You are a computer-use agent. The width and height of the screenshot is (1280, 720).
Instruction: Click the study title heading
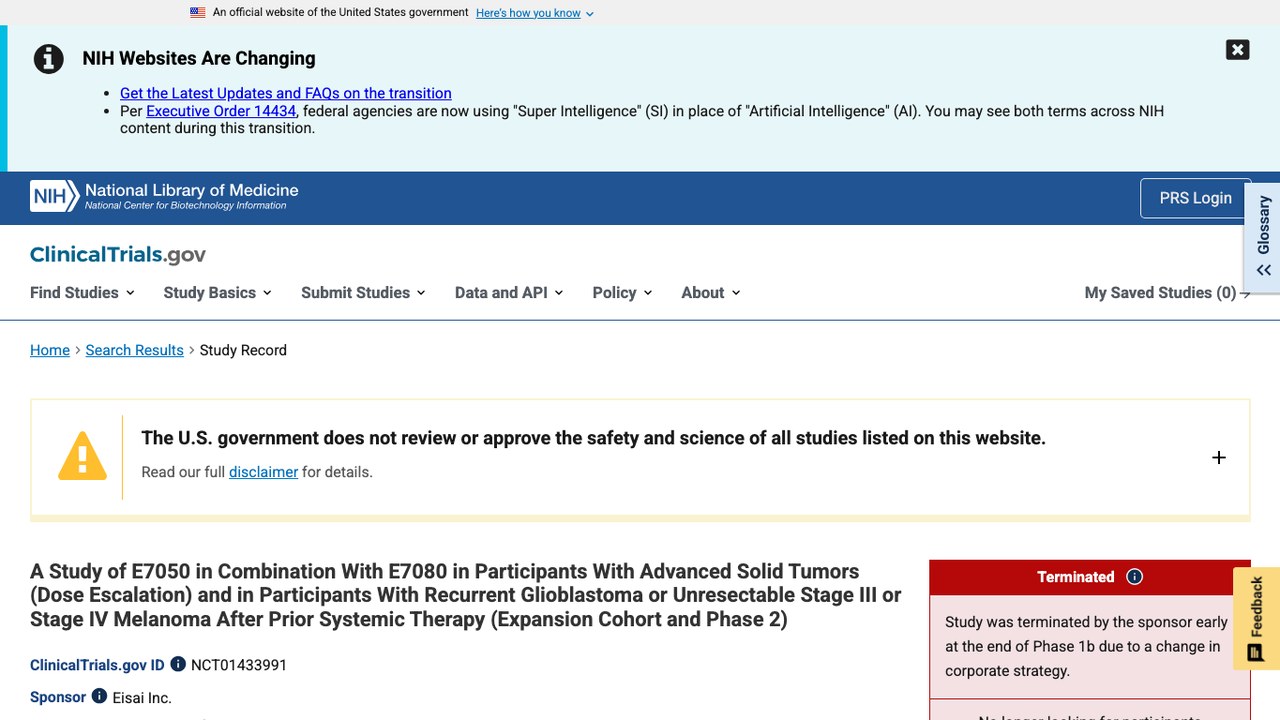pos(466,595)
